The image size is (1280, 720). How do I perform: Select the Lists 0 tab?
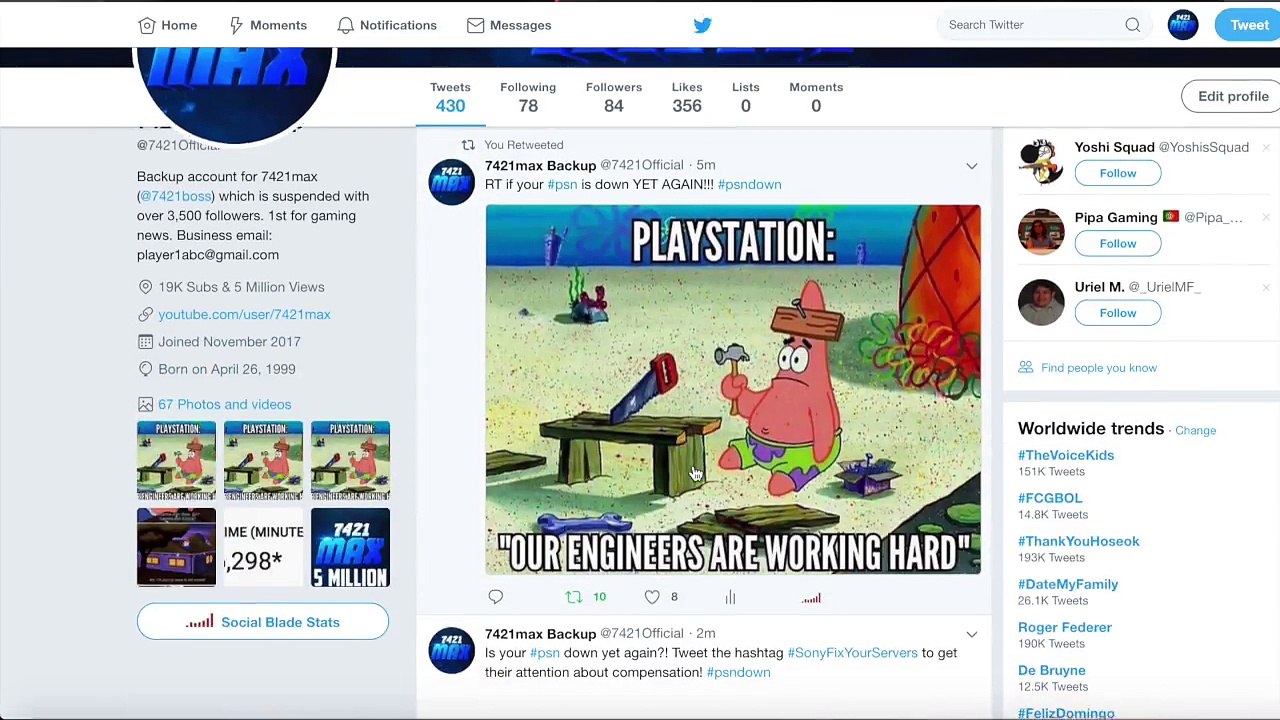pos(745,97)
